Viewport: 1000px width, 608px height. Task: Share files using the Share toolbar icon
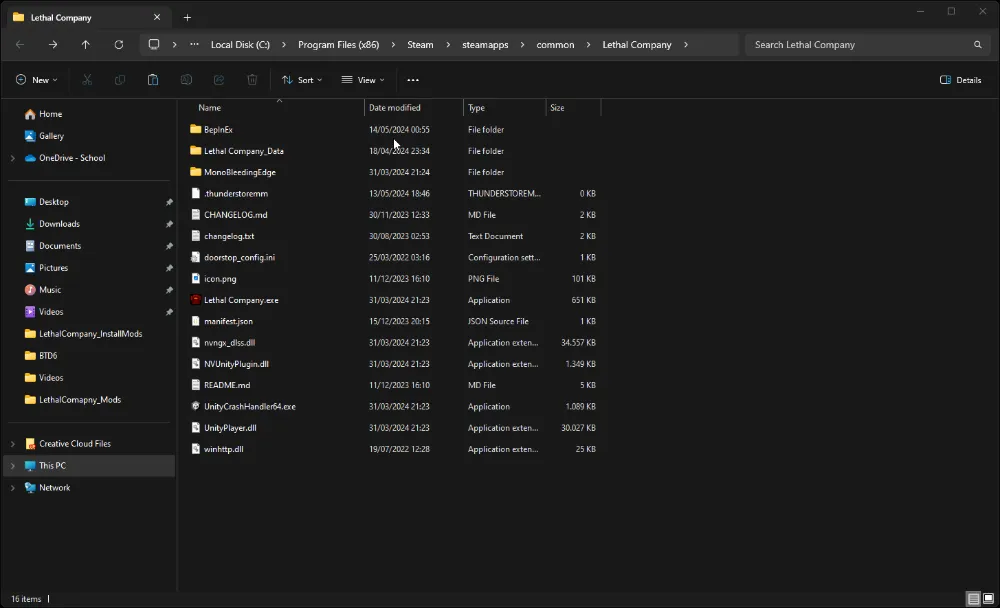[220, 80]
